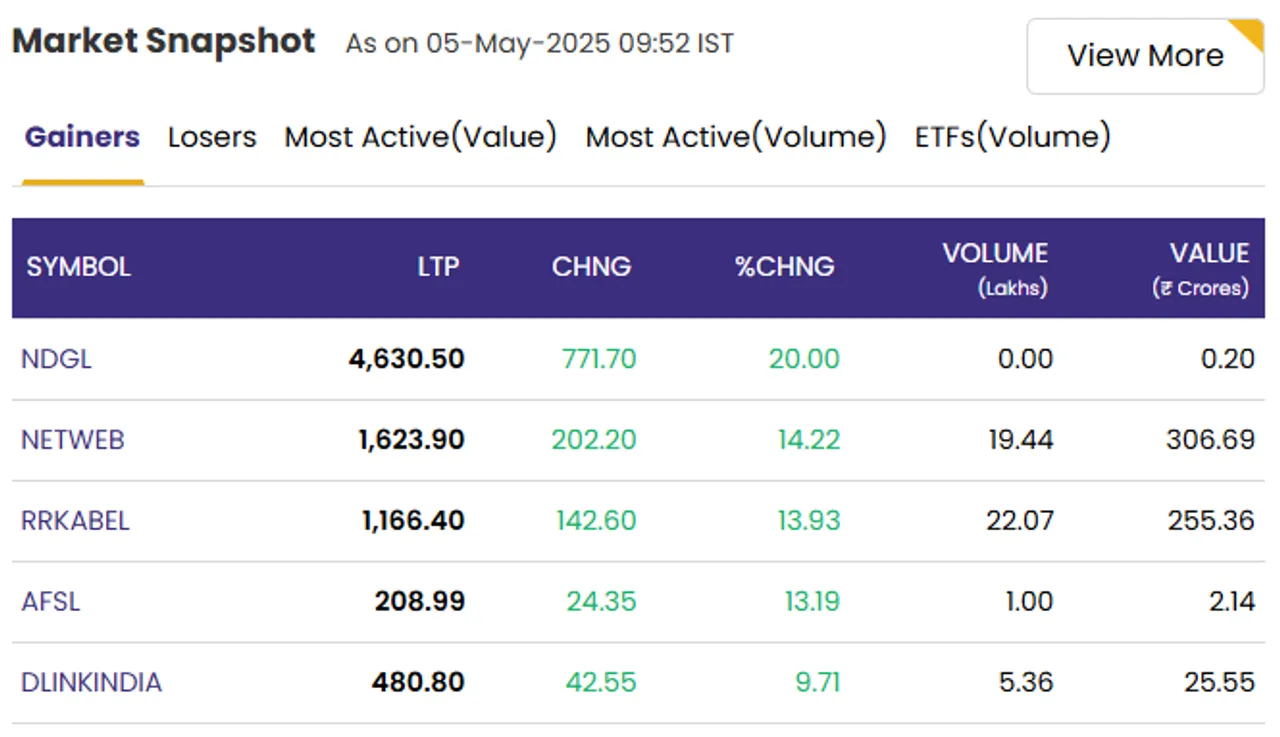Click NETWEB percent change 14.22

[x=809, y=440]
